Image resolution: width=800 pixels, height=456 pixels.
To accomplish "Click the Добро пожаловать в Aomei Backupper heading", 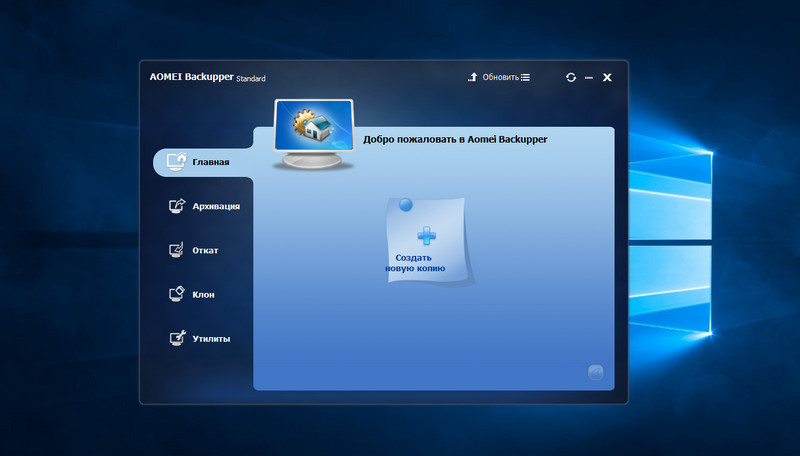I will coord(455,139).
